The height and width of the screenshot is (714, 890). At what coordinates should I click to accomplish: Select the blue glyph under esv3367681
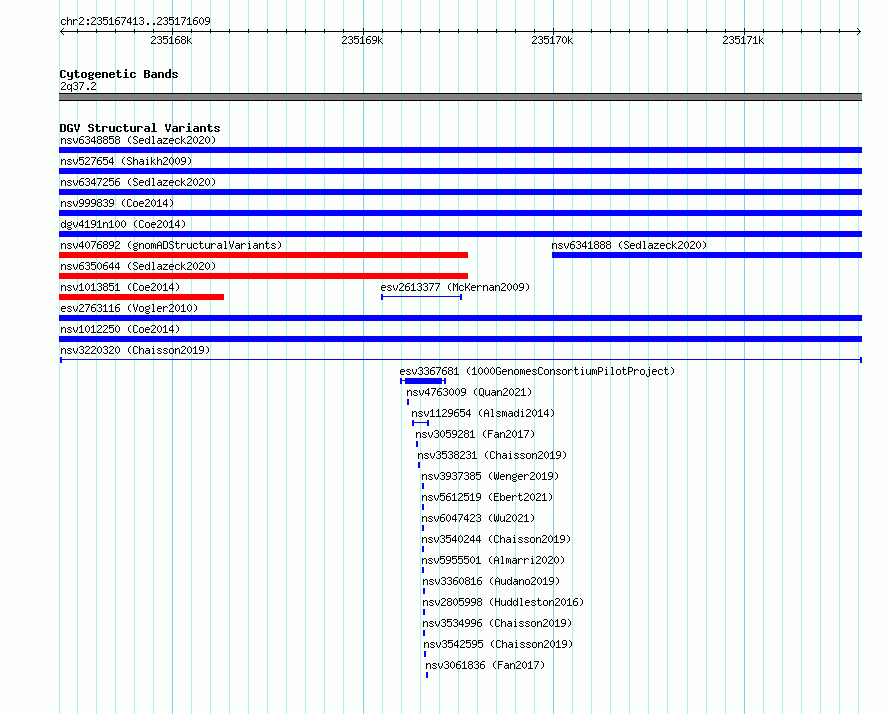pyautogui.click(x=423, y=381)
